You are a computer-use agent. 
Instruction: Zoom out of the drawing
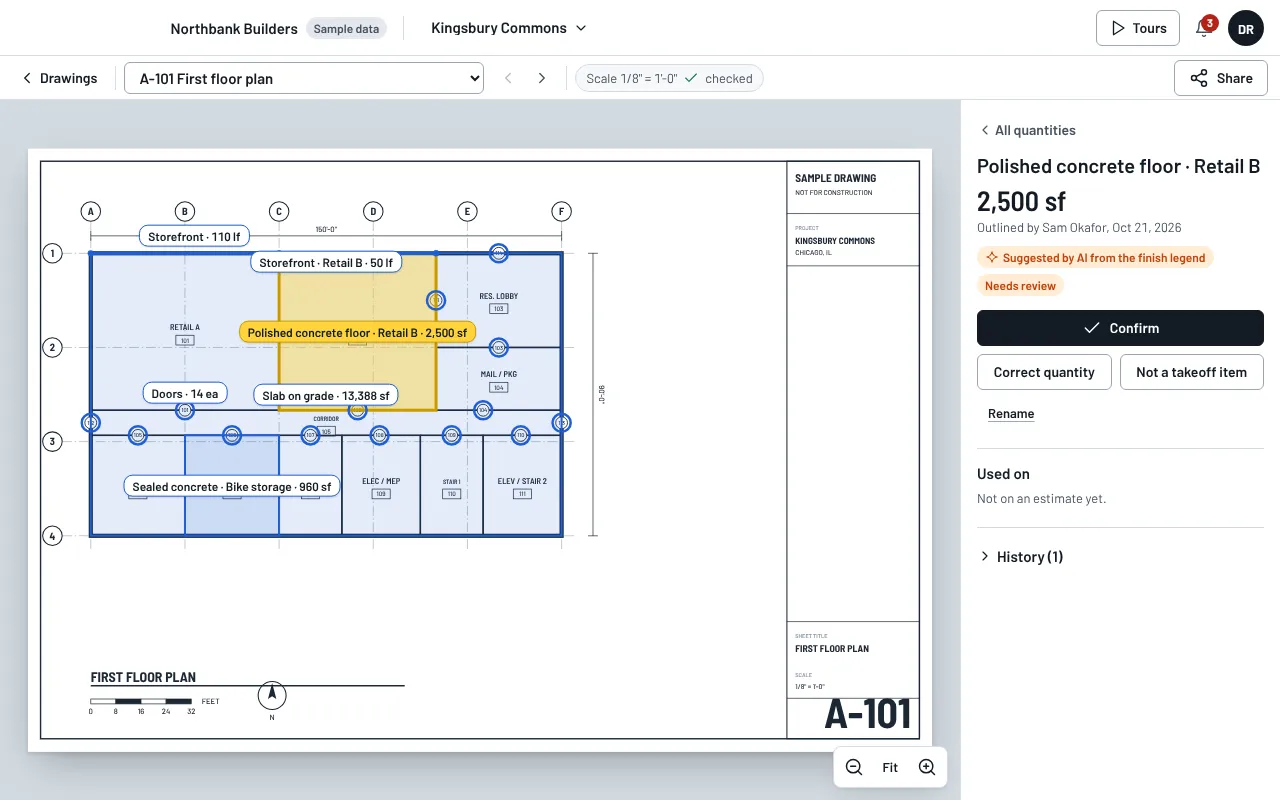click(x=854, y=767)
